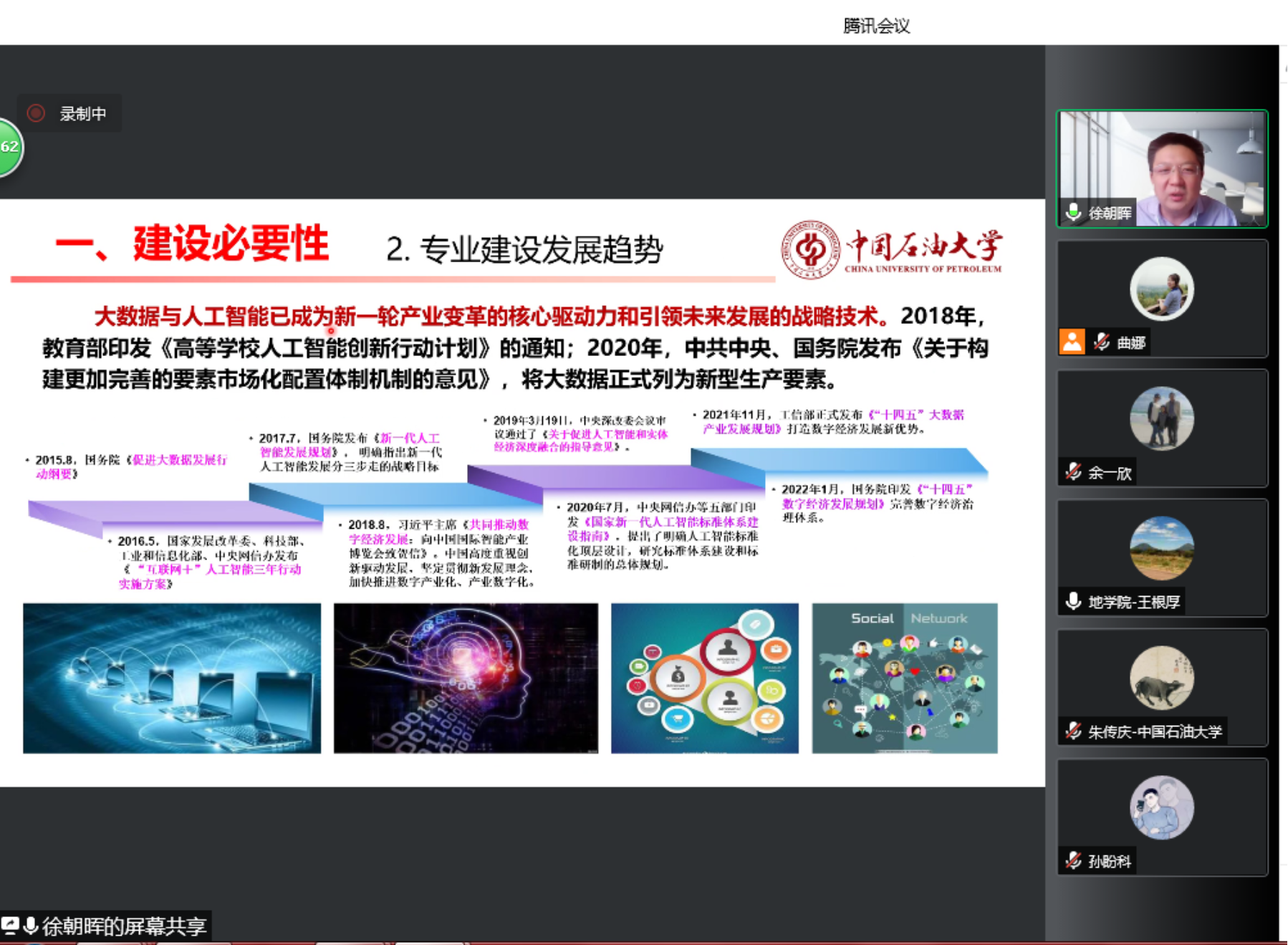Click the China University of Petroleum logo
Screen dimensions: 1288x945
coord(892,249)
